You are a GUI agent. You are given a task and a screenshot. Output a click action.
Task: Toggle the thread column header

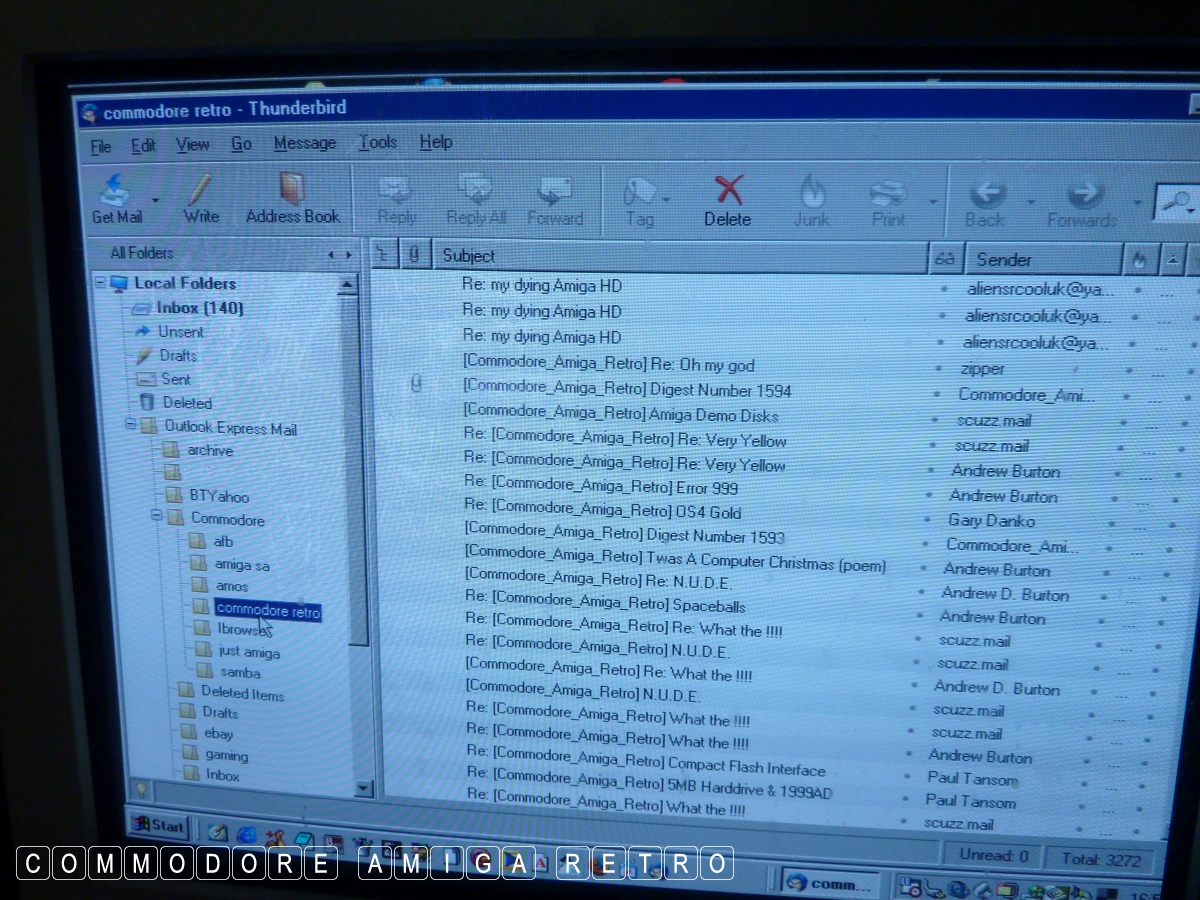click(x=382, y=255)
